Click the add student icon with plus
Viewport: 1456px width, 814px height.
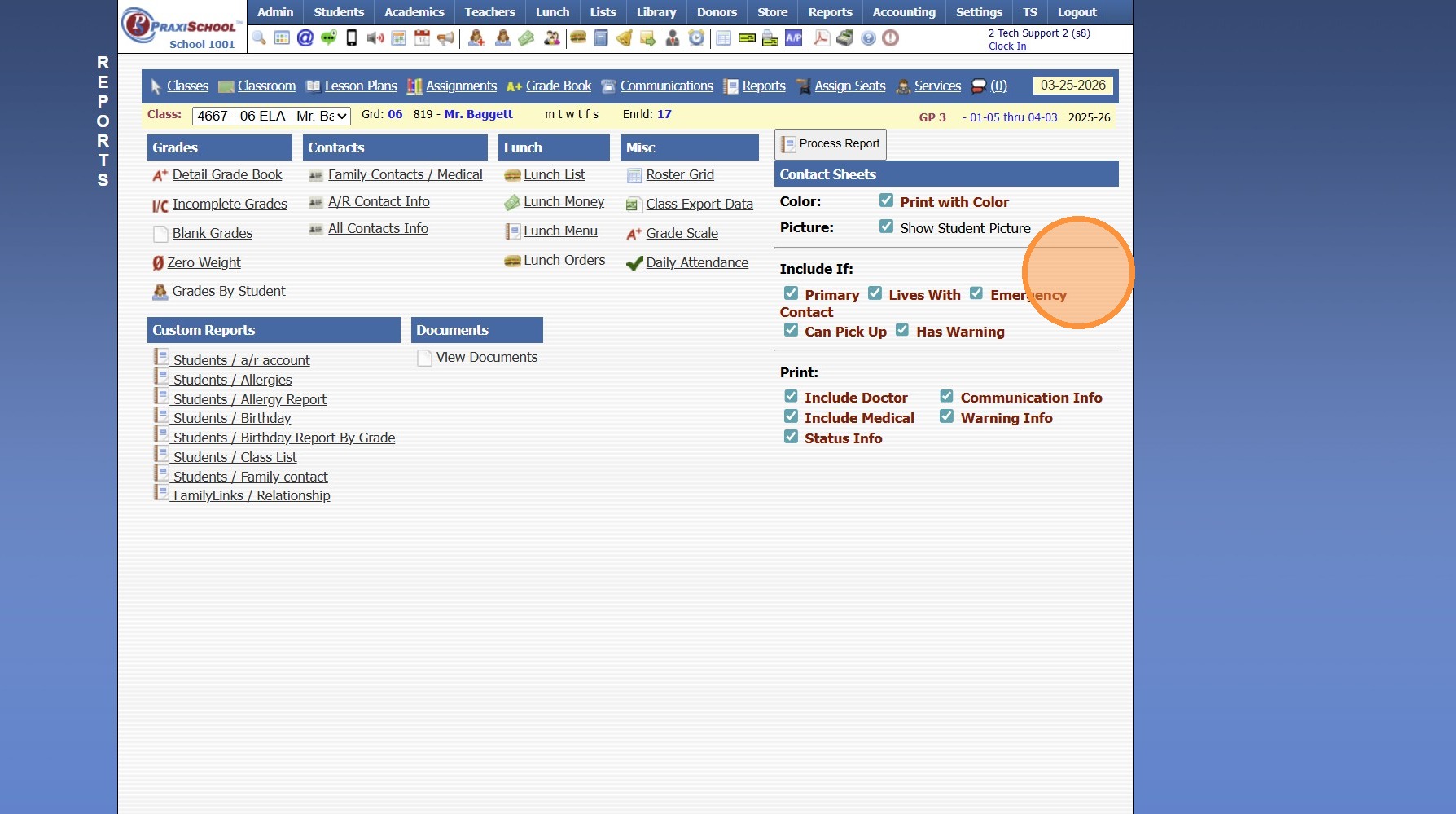pyautogui.click(x=476, y=38)
